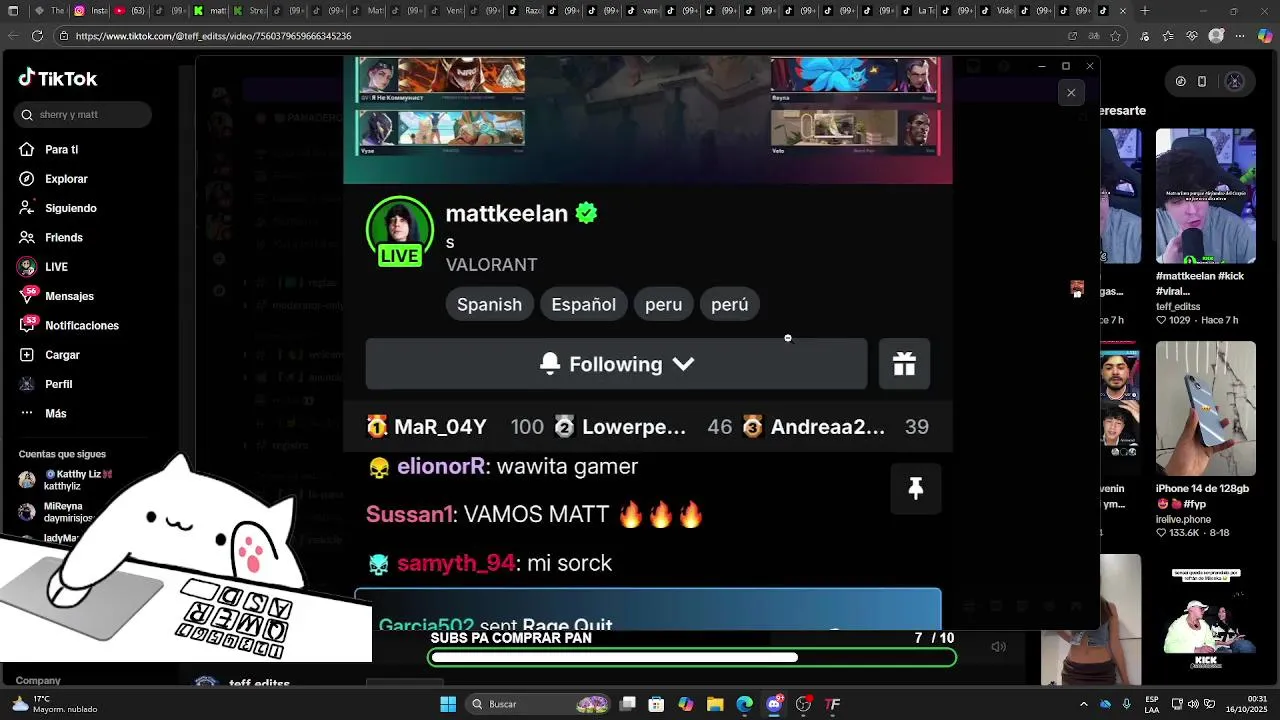The width and height of the screenshot is (1280, 720).
Task: Switch to the Instagram browser tab
Action: point(89,11)
